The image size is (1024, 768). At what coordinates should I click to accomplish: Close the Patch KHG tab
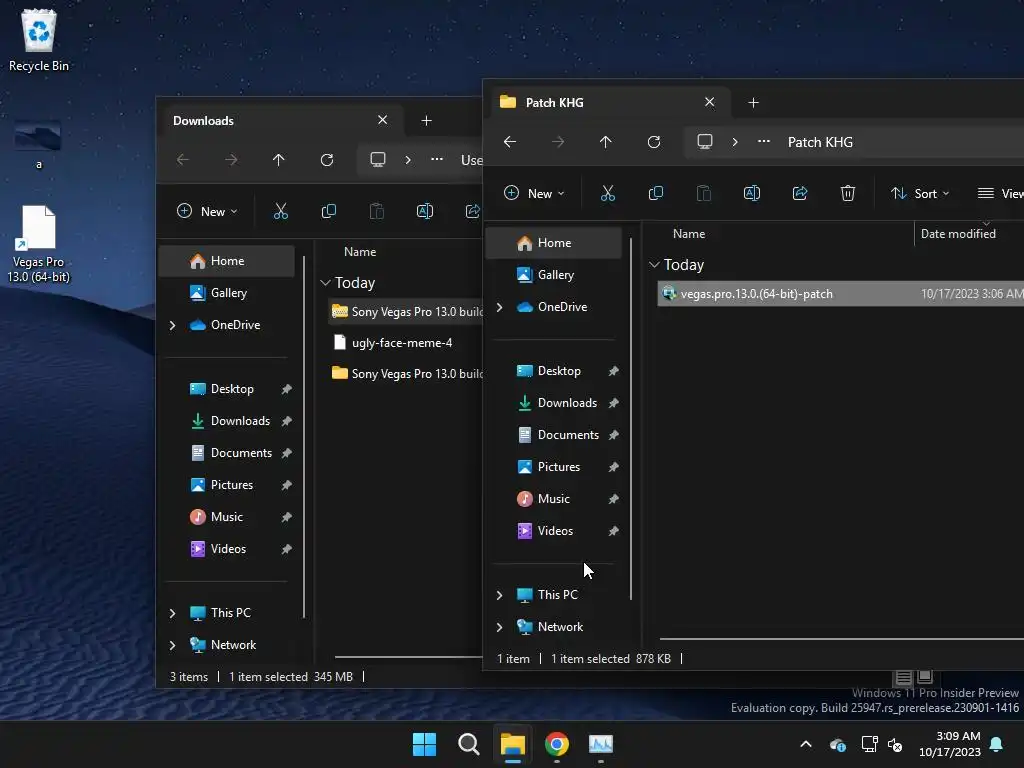(x=709, y=103)
